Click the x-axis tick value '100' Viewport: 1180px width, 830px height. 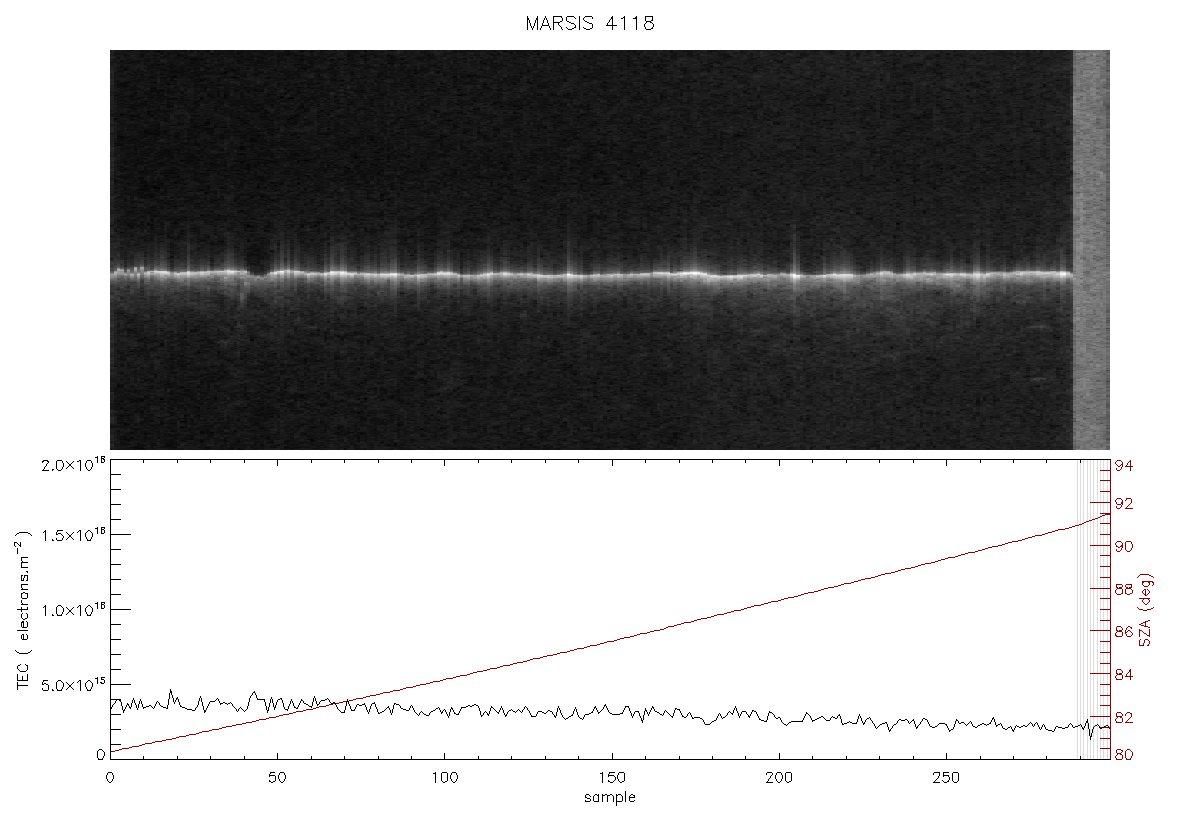point(444,778)
